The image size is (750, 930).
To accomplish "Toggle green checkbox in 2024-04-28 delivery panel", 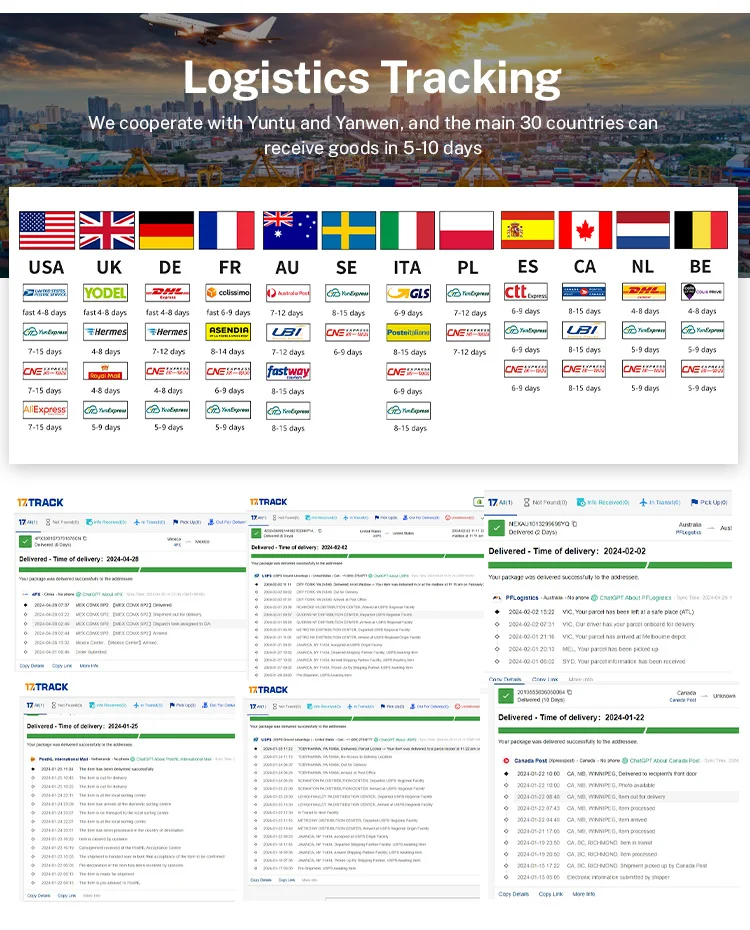I will point(25,541).
